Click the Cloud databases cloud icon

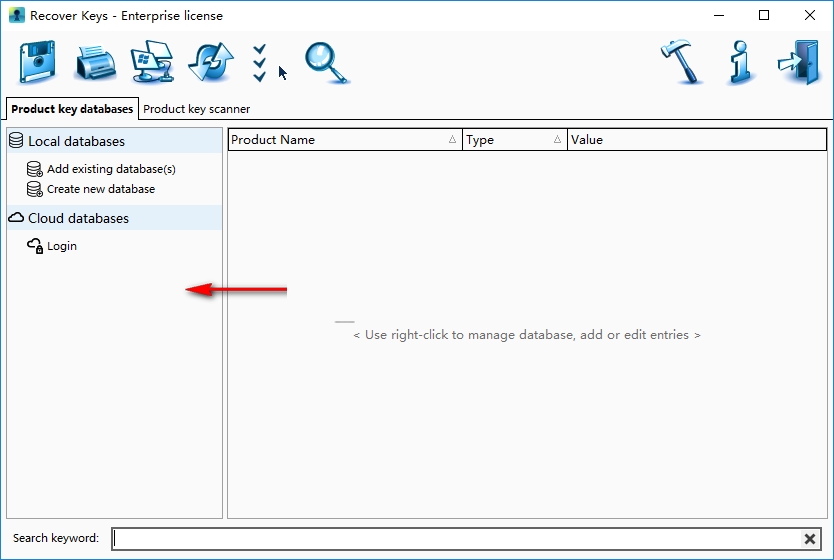pyautogui.click(x=16, y=218)
